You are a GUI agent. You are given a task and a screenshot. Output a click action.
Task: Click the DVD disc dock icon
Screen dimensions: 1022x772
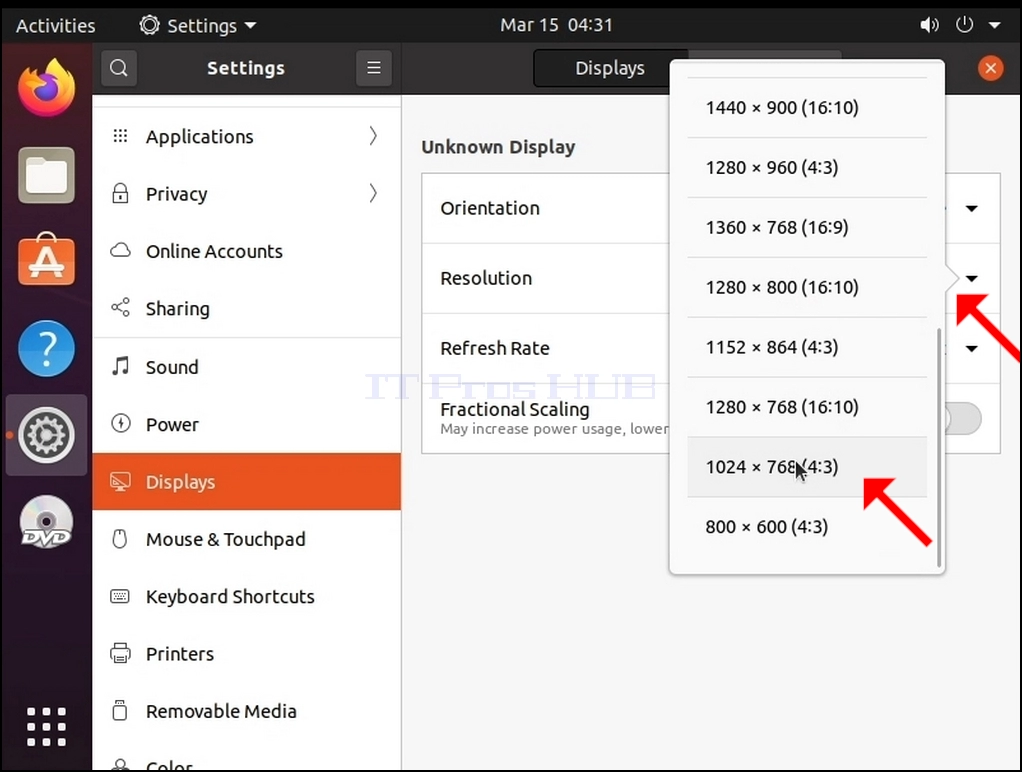tap(46, 522)
